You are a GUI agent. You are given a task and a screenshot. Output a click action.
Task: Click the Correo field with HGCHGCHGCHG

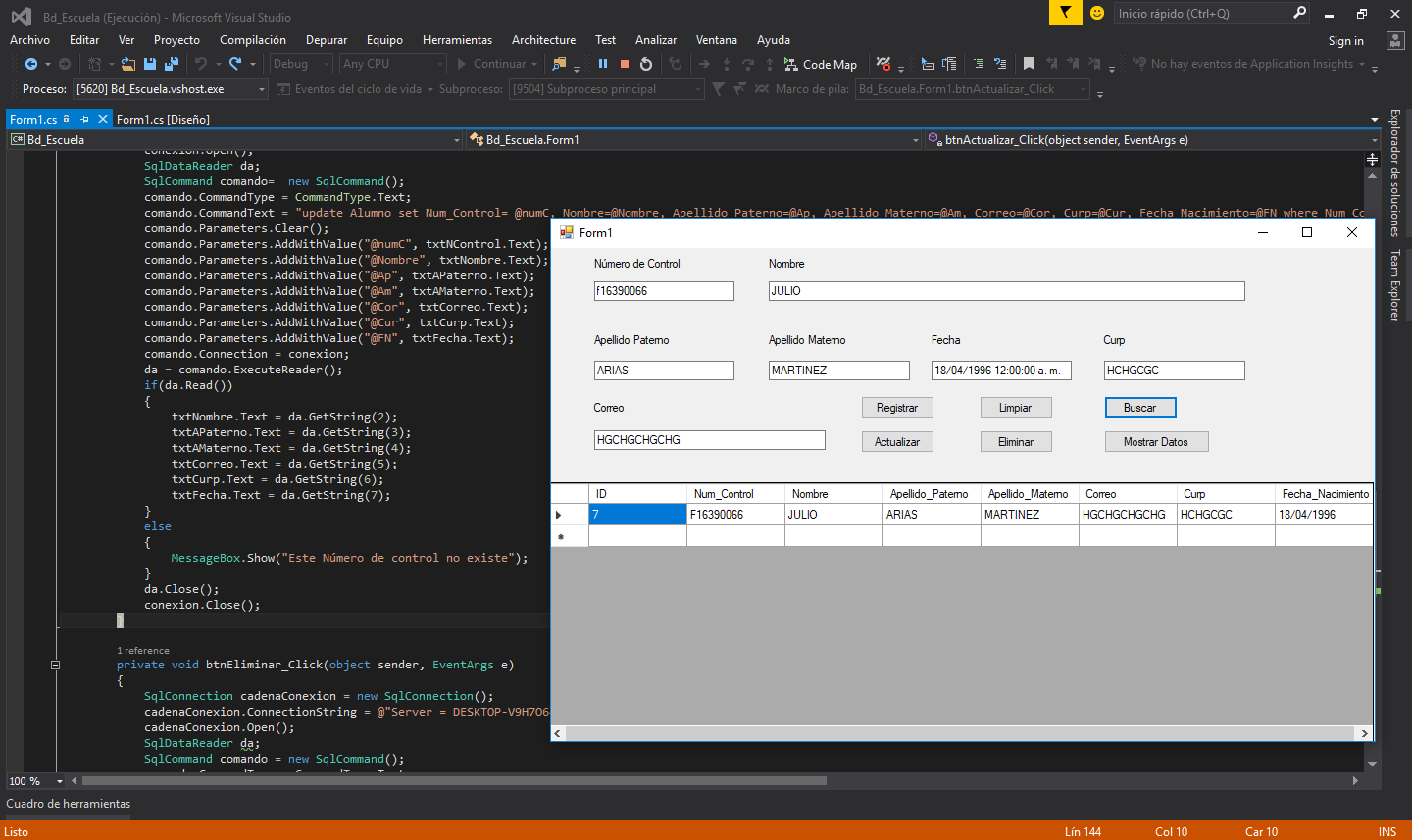709,440
